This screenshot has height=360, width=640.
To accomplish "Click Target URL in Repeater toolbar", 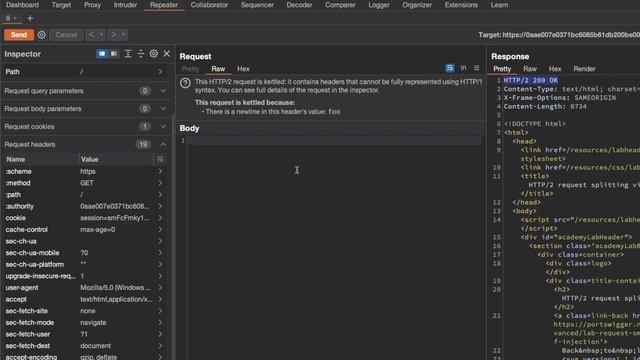I will [559, 35].
